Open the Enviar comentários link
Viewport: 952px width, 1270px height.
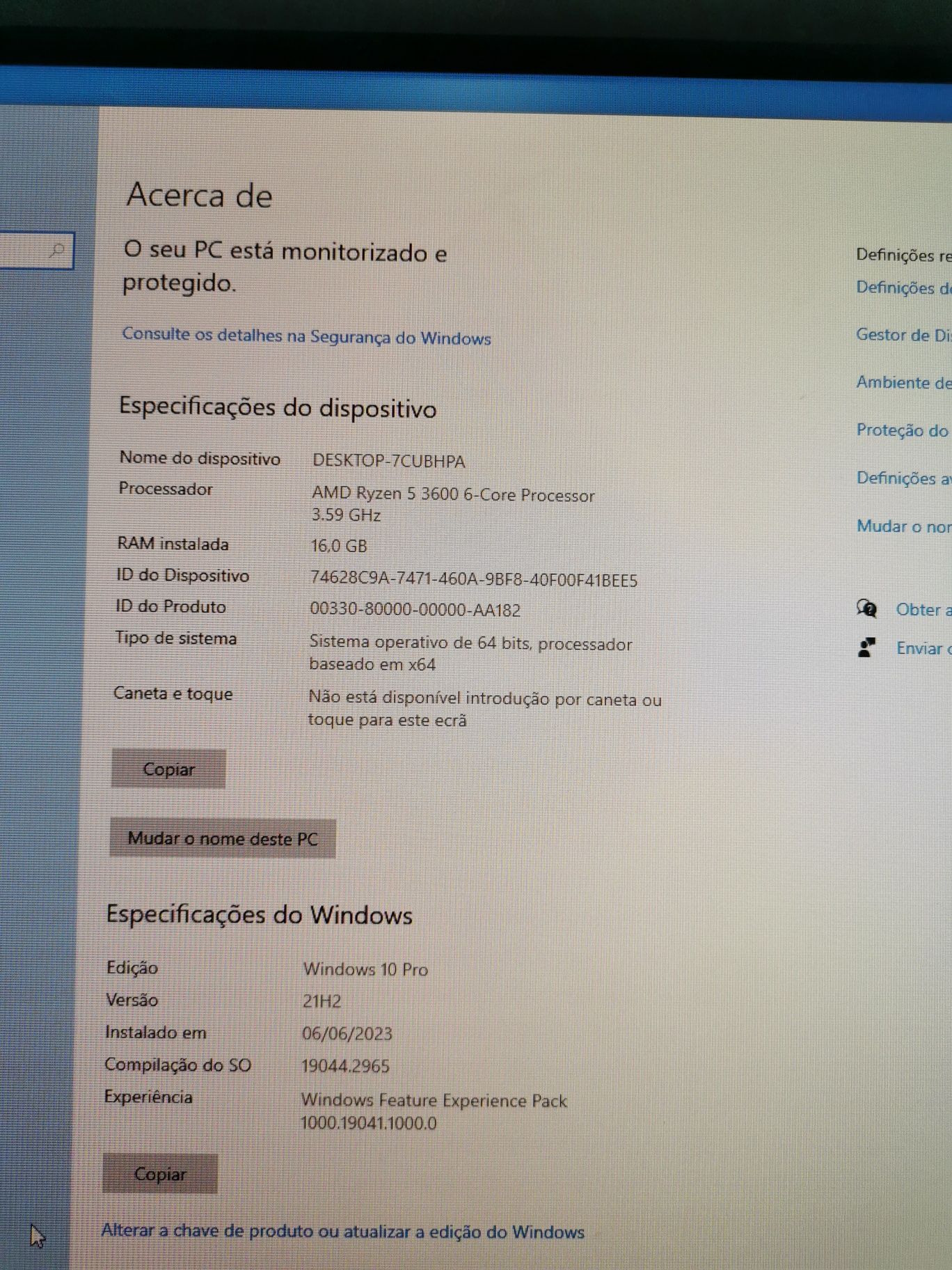point(923,648)
